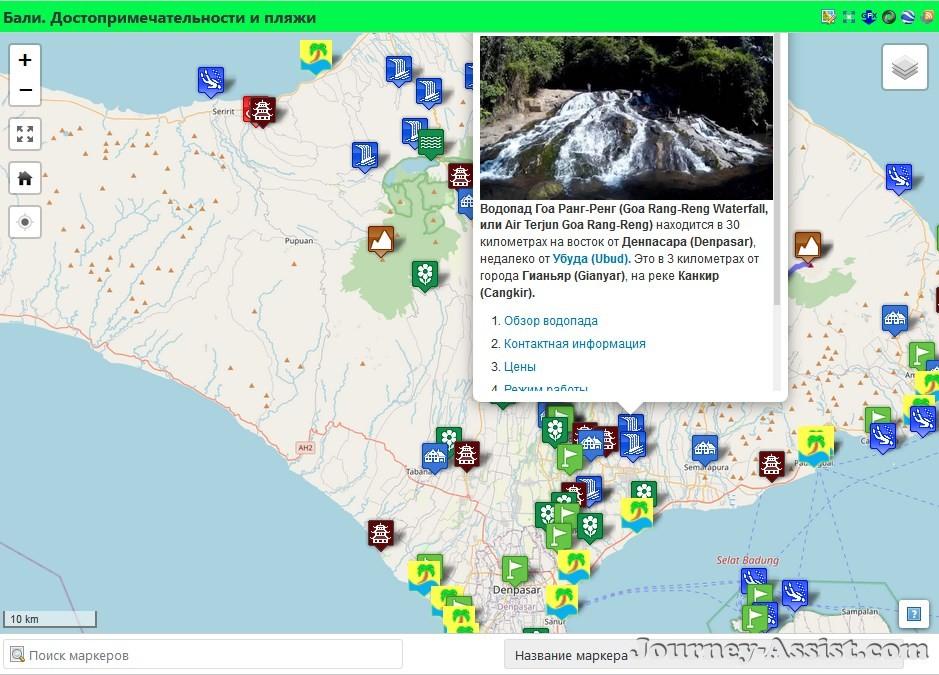Download the GPX file icon
939x675 pixels.
click(x=869, y=17)
